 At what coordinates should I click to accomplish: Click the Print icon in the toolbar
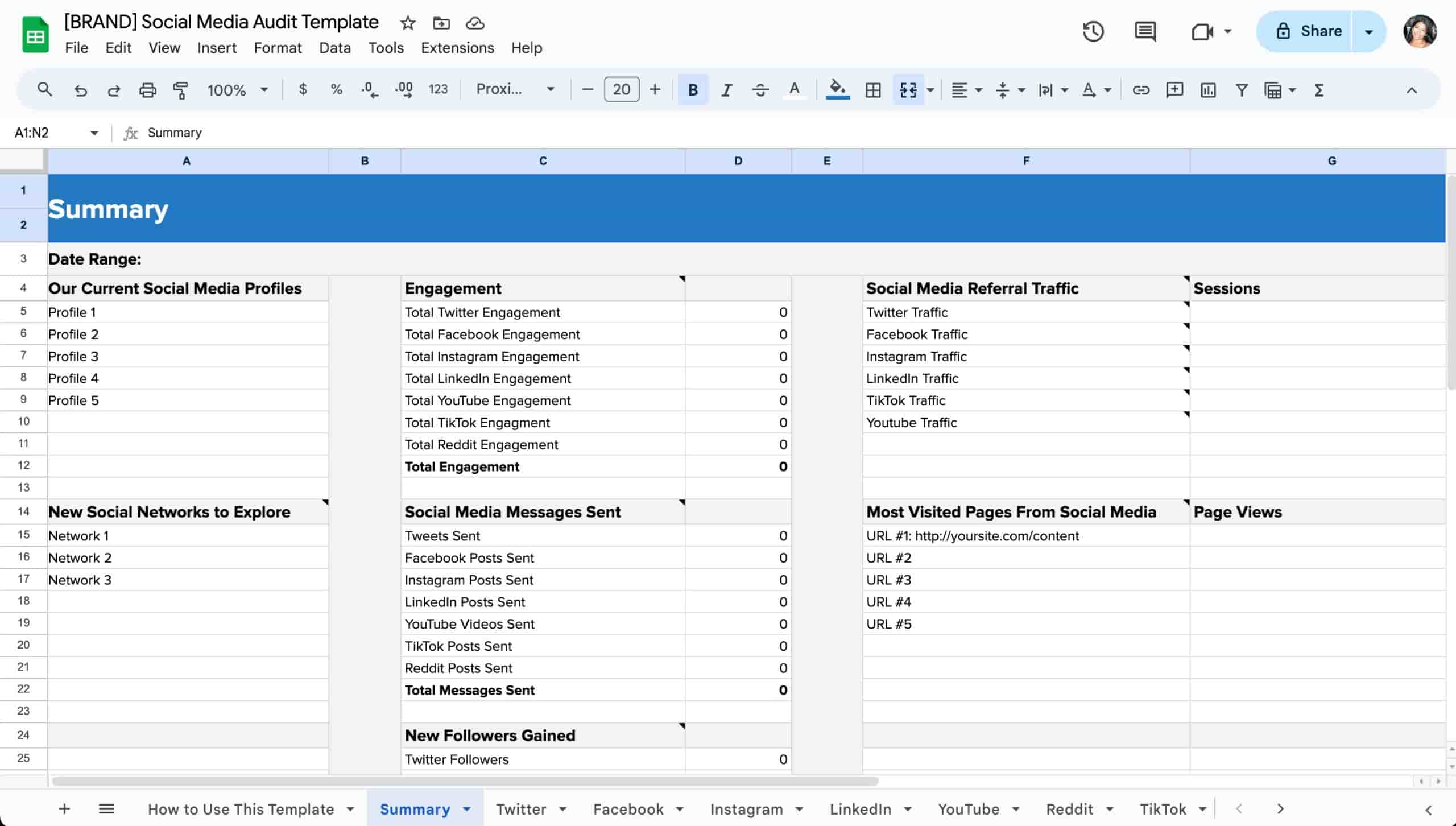(148, 89)
